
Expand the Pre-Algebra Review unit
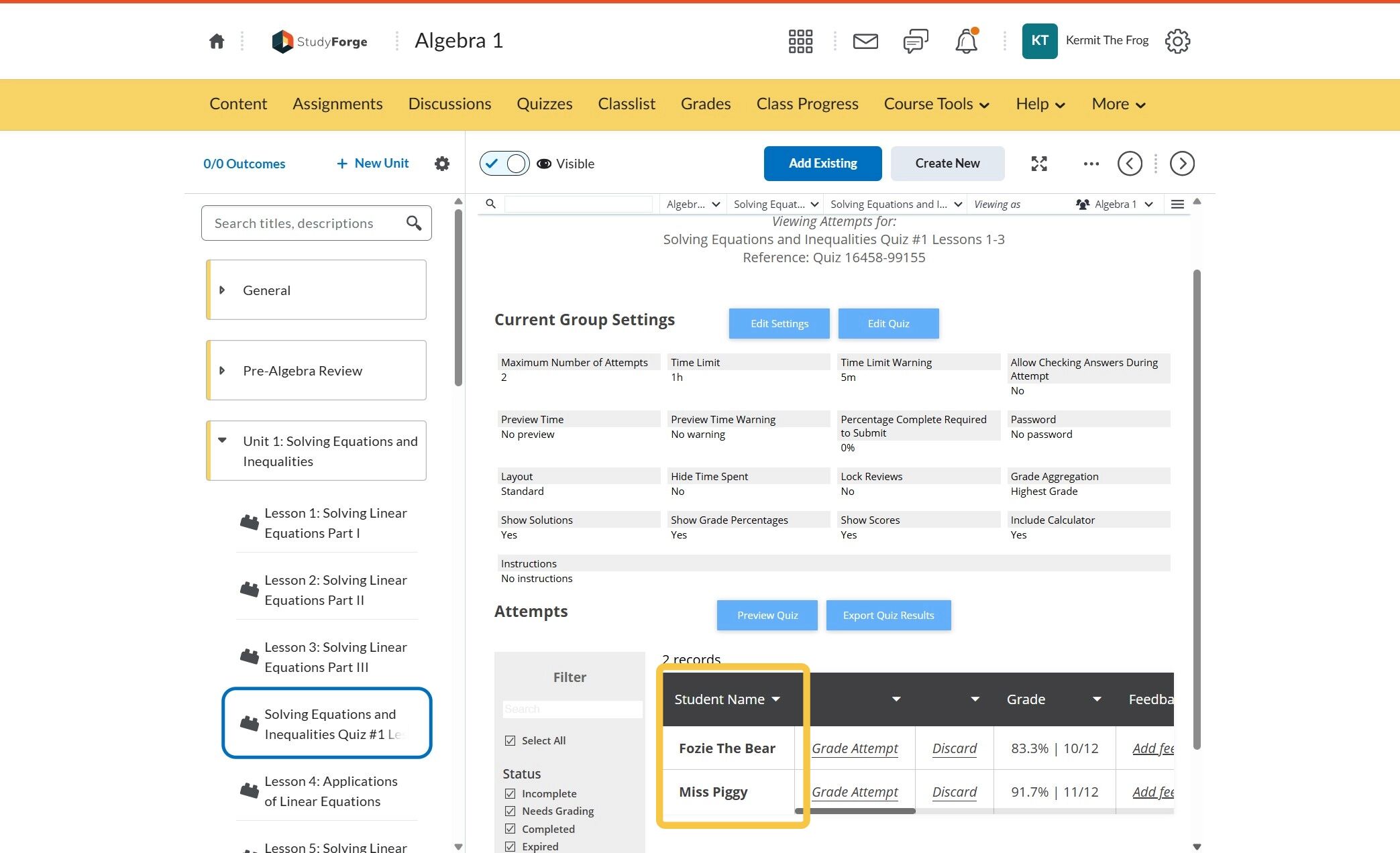[222, 371]
